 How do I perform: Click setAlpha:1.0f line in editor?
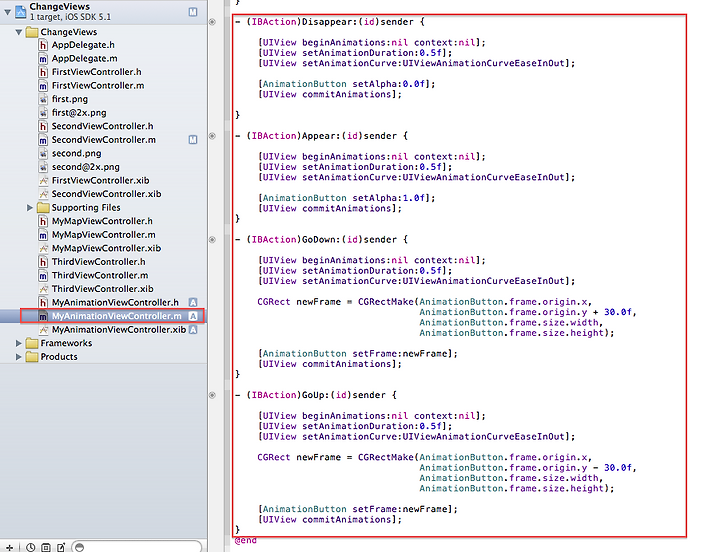point(346,198)
